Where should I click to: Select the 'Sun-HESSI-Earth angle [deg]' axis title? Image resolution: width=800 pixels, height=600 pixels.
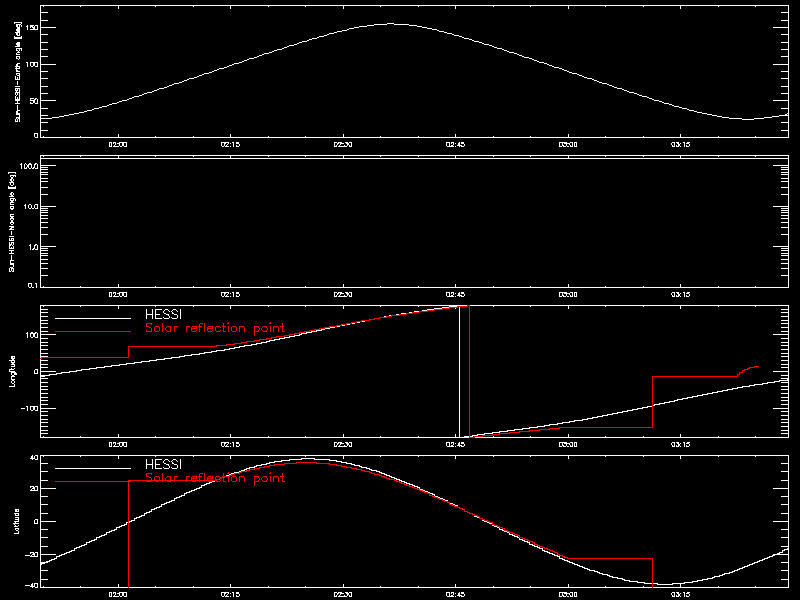[18, 71]
